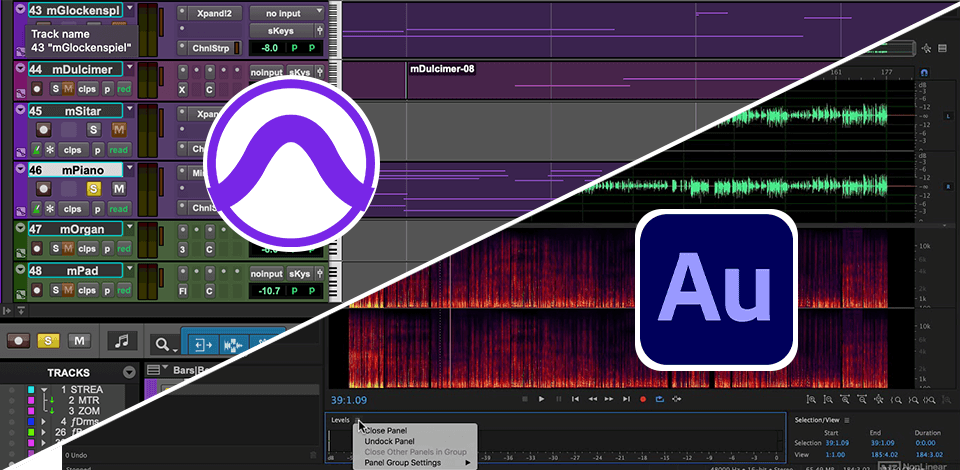Click the Rewind button in Audition
Viewport: 960px width, 470px height.
(593, 399)
